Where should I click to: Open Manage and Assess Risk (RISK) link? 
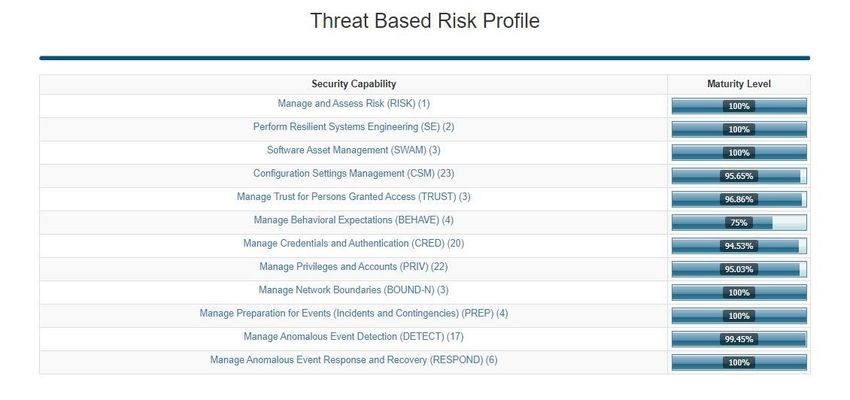click(353, 104)
